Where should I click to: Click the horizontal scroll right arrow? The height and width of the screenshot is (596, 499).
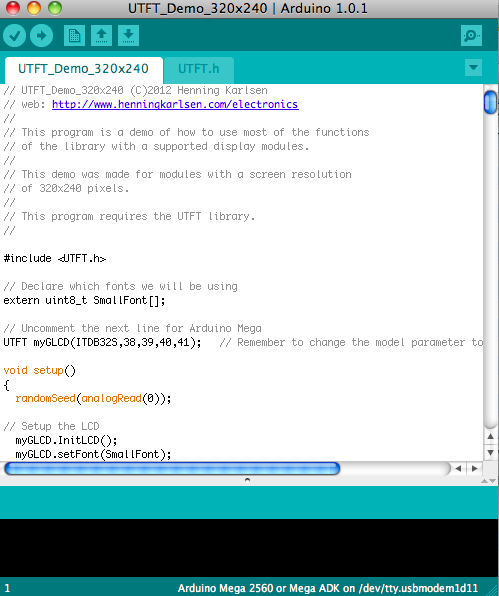click(475, 468)
